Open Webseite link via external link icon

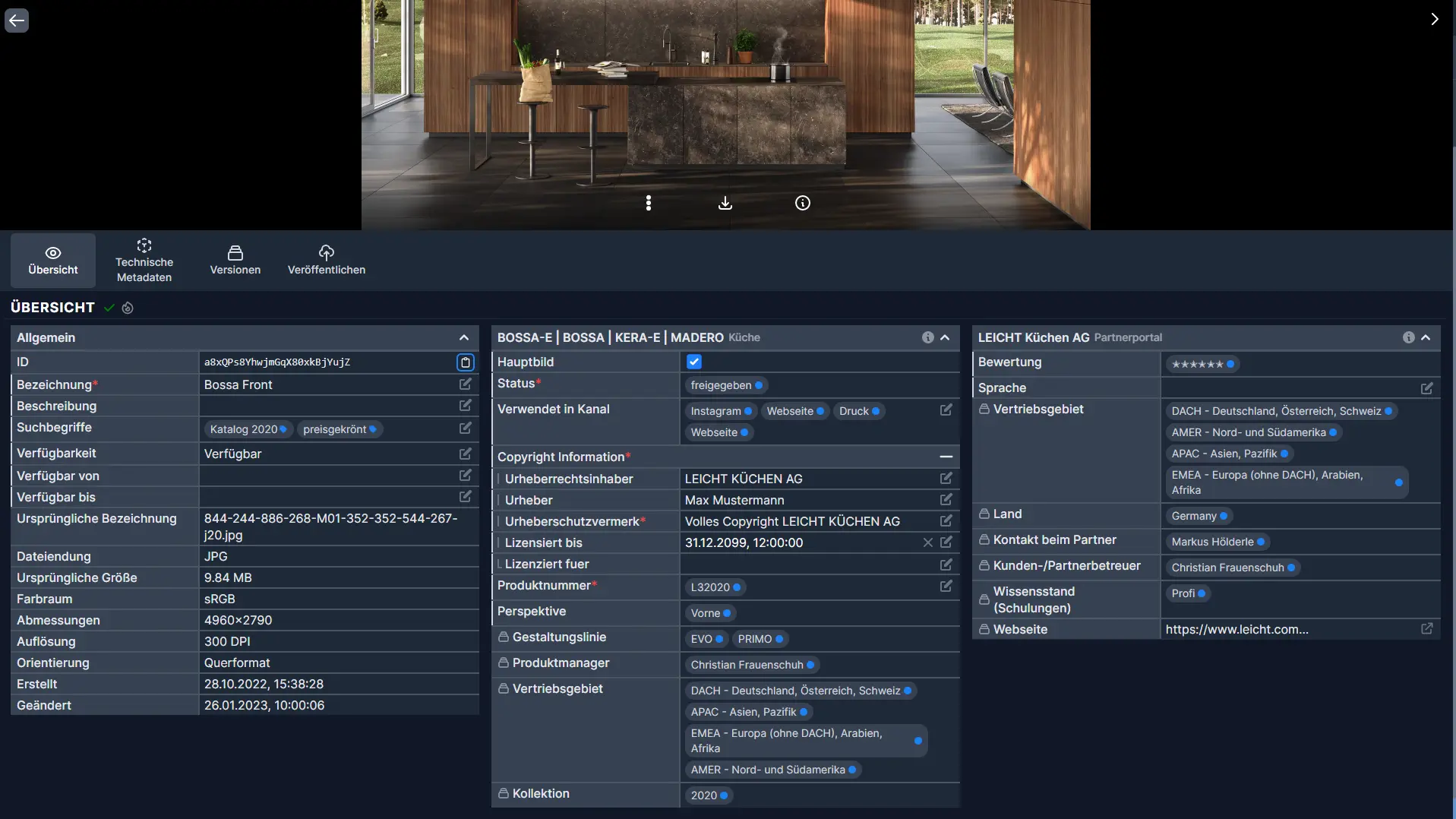(x=1427, y=629)
